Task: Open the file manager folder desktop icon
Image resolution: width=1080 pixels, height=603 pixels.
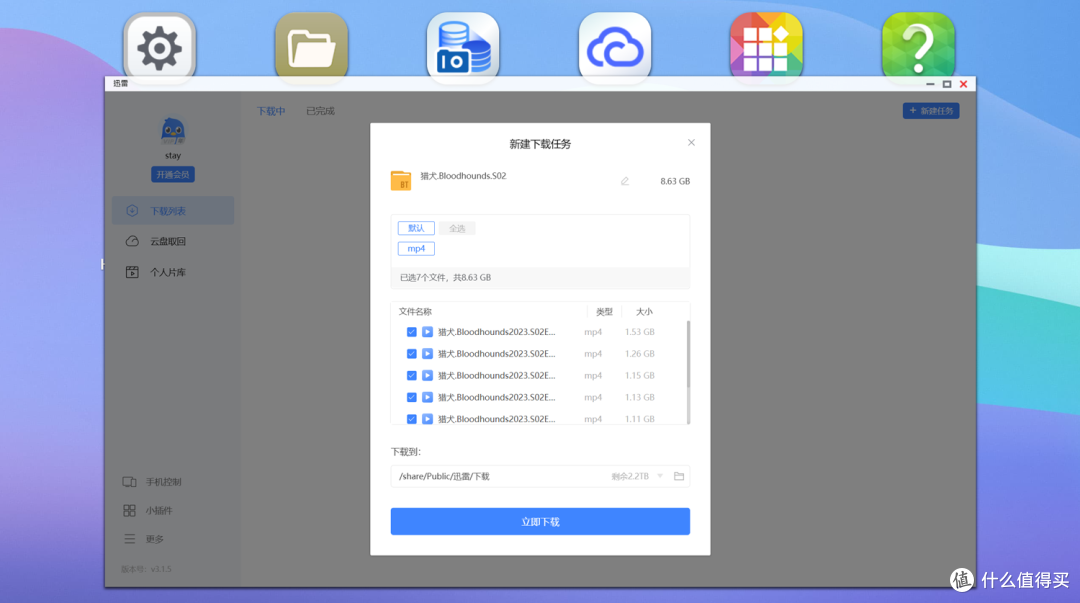Action: pos(311,47)
